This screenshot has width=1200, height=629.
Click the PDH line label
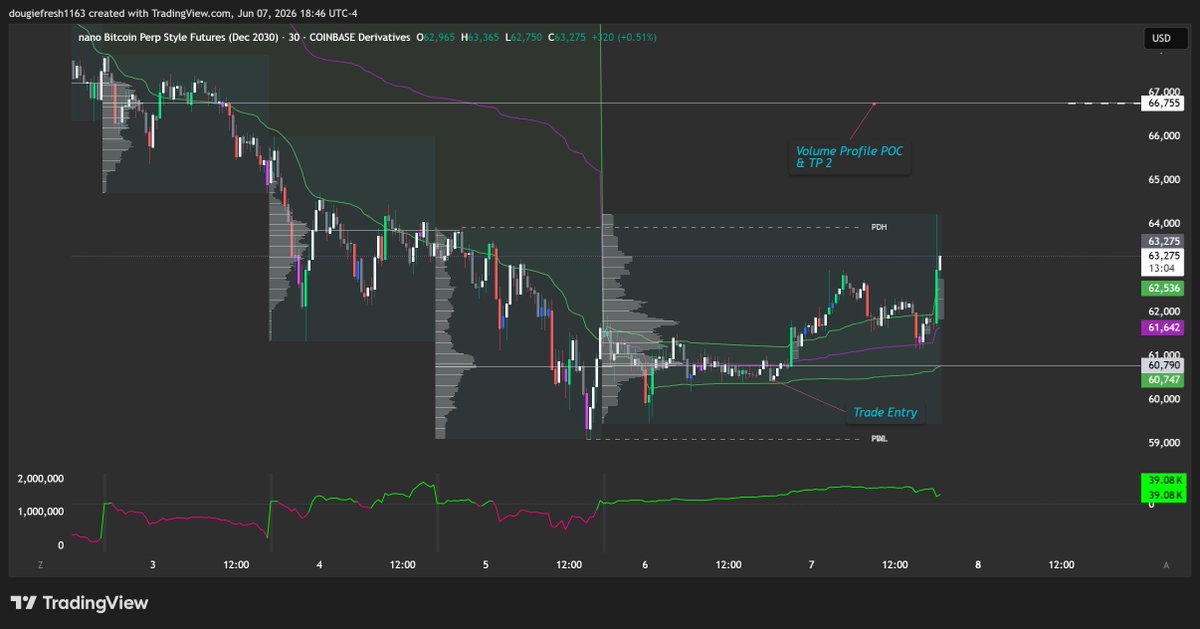coord(879,227)
